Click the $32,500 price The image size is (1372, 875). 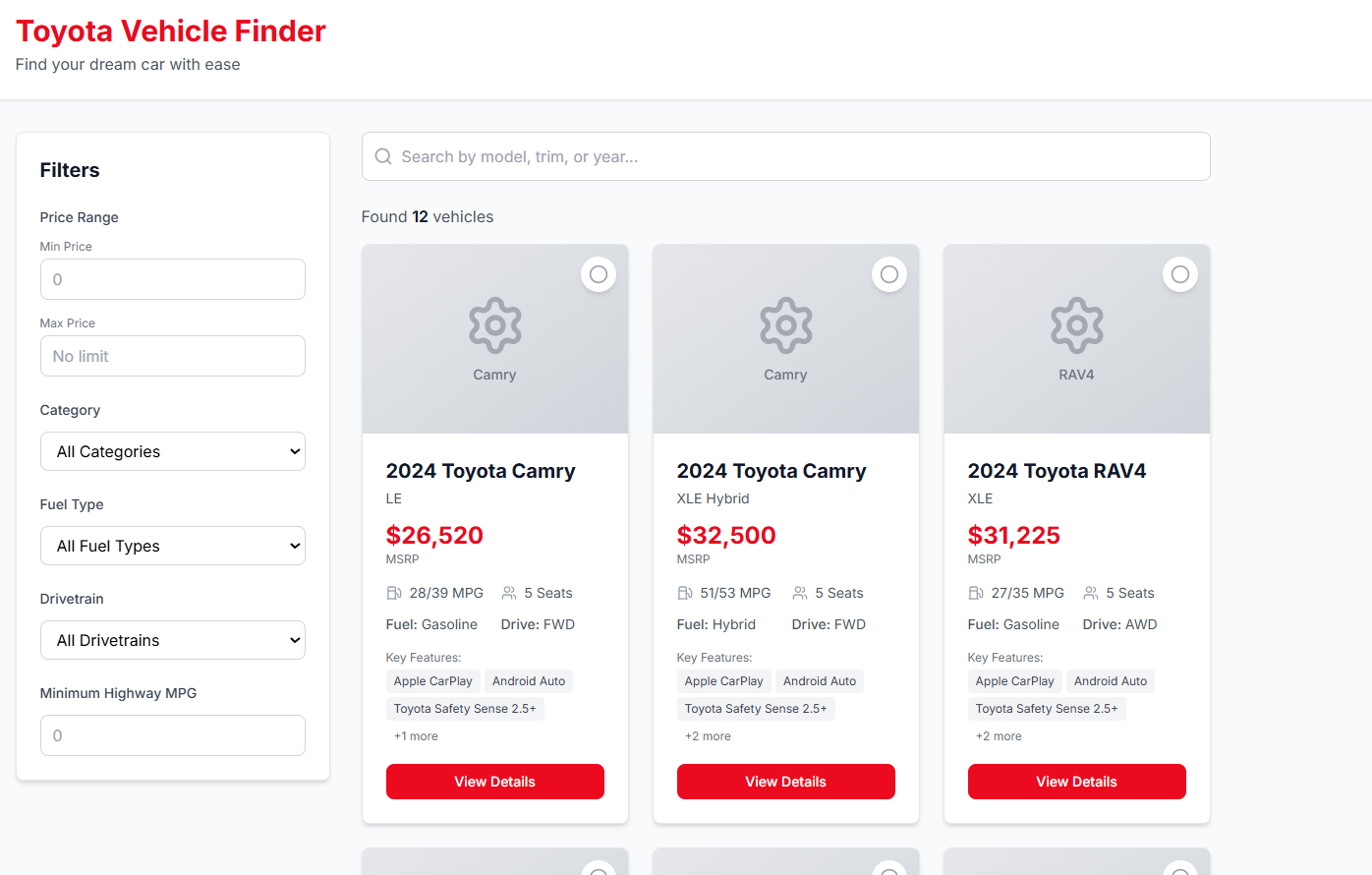tap(726, 536)
